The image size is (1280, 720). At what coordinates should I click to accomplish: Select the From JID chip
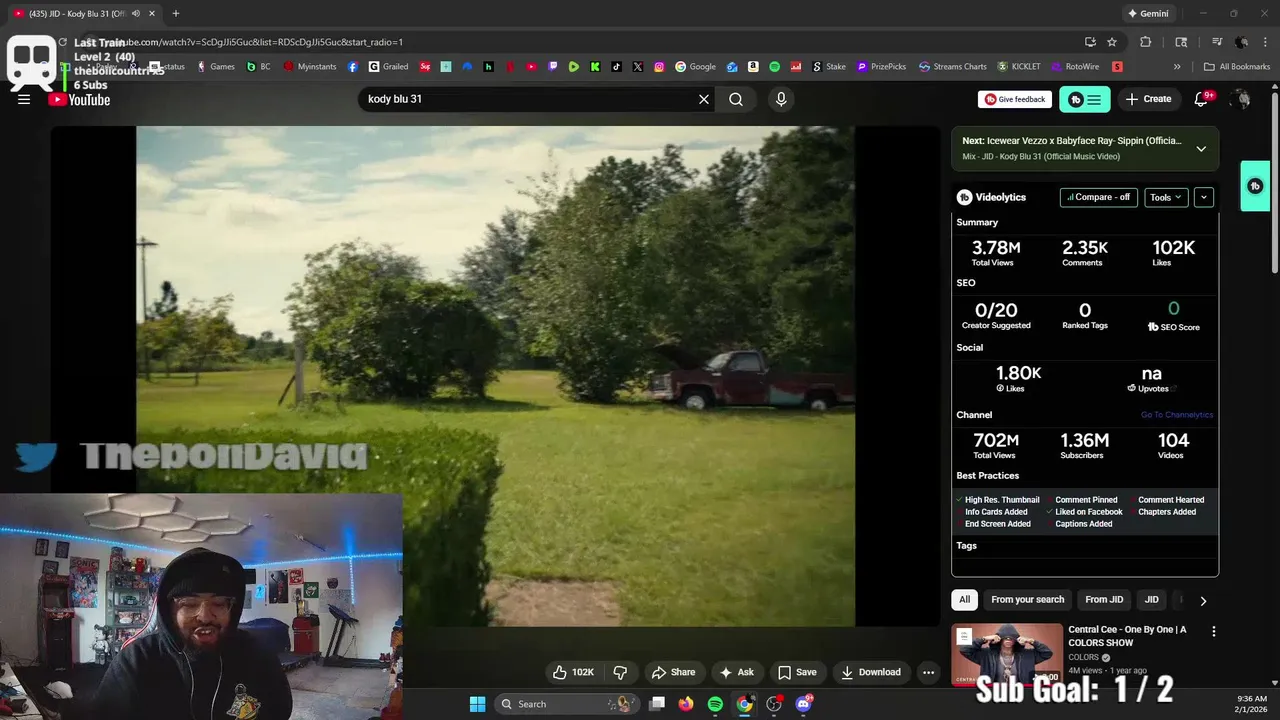click(x=1104, y=600)
